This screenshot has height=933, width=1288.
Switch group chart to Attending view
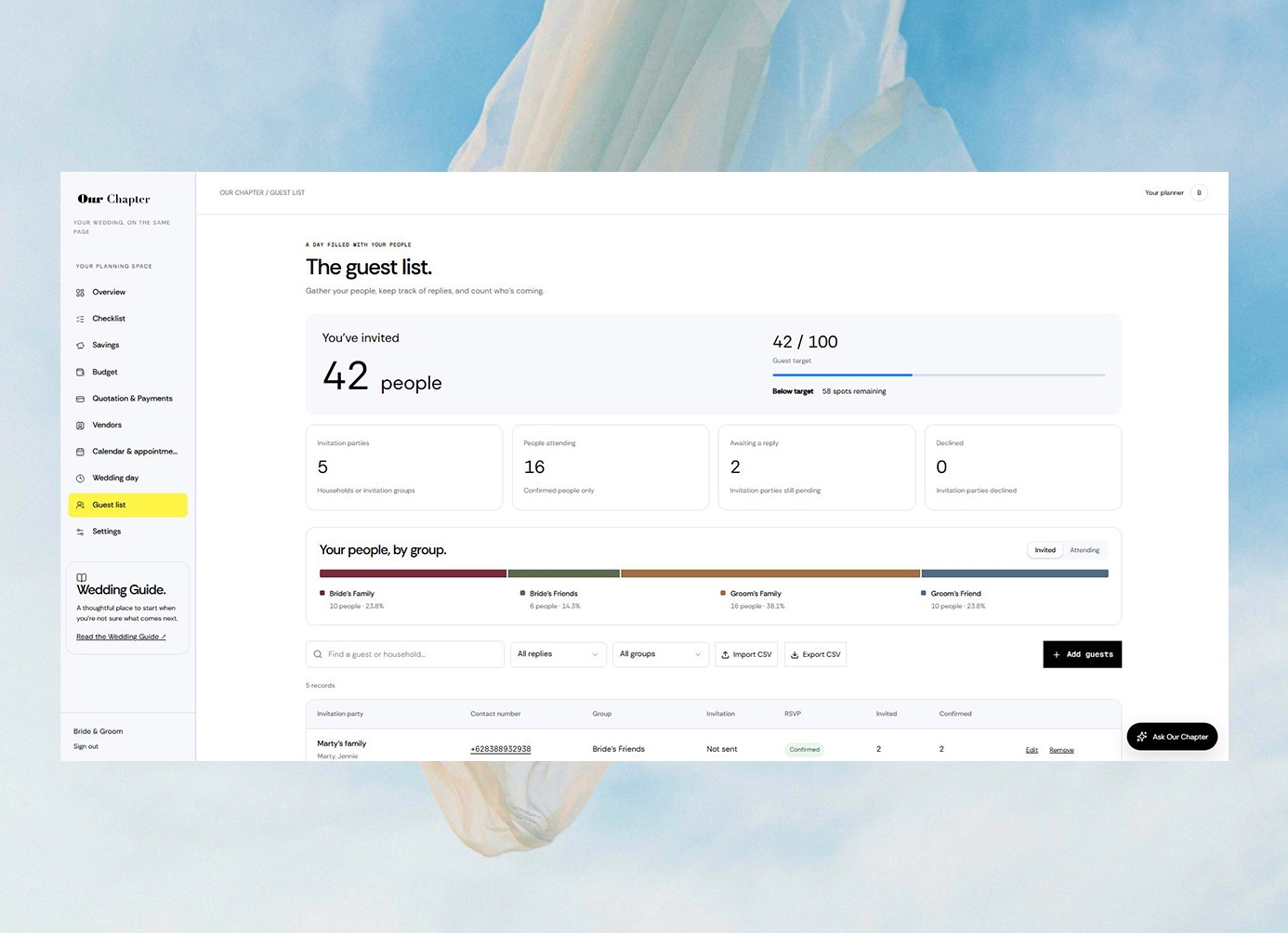coord(1084,550)
